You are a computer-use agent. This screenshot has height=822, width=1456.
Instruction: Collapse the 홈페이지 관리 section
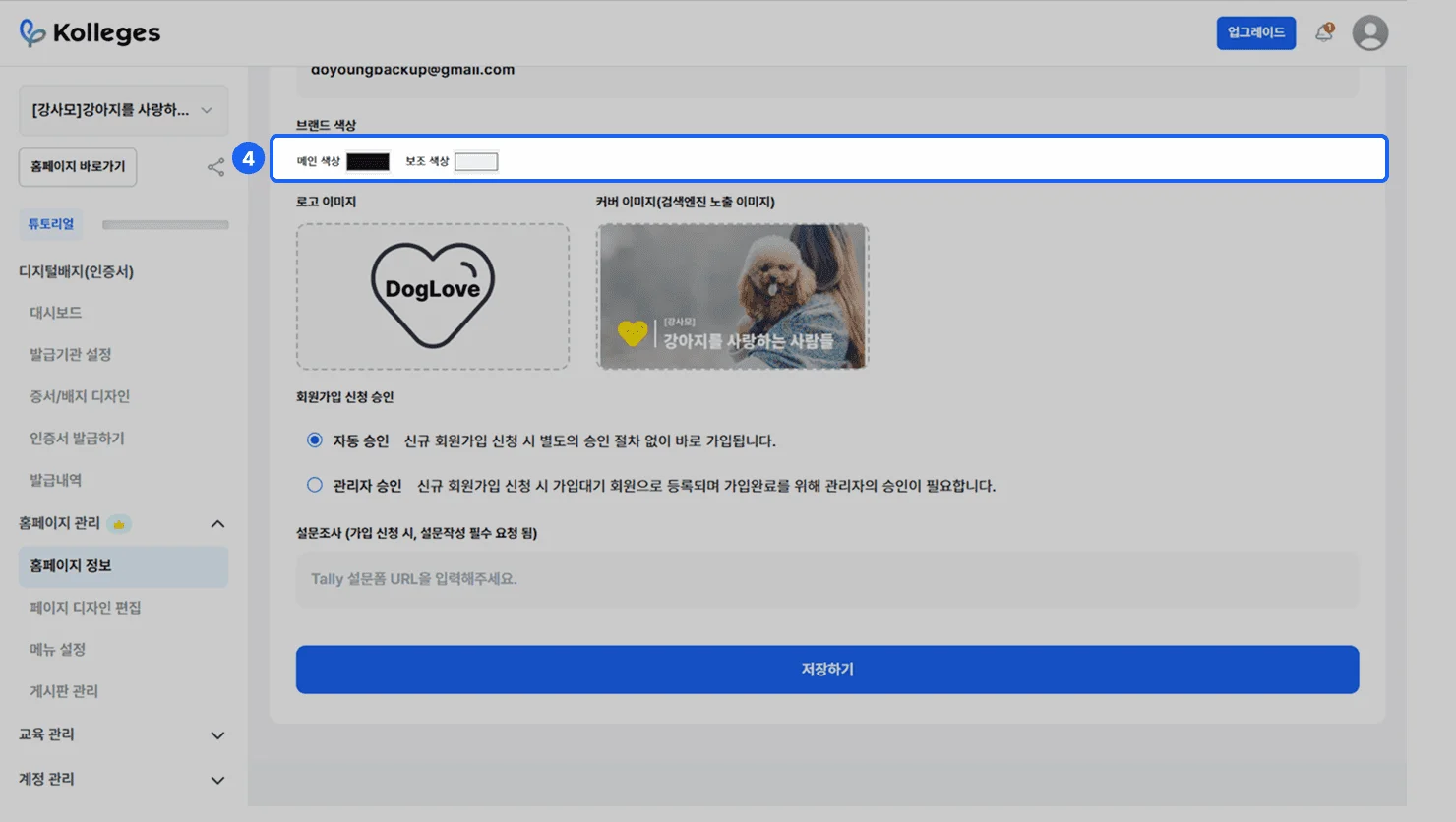(x=217, y=524)
